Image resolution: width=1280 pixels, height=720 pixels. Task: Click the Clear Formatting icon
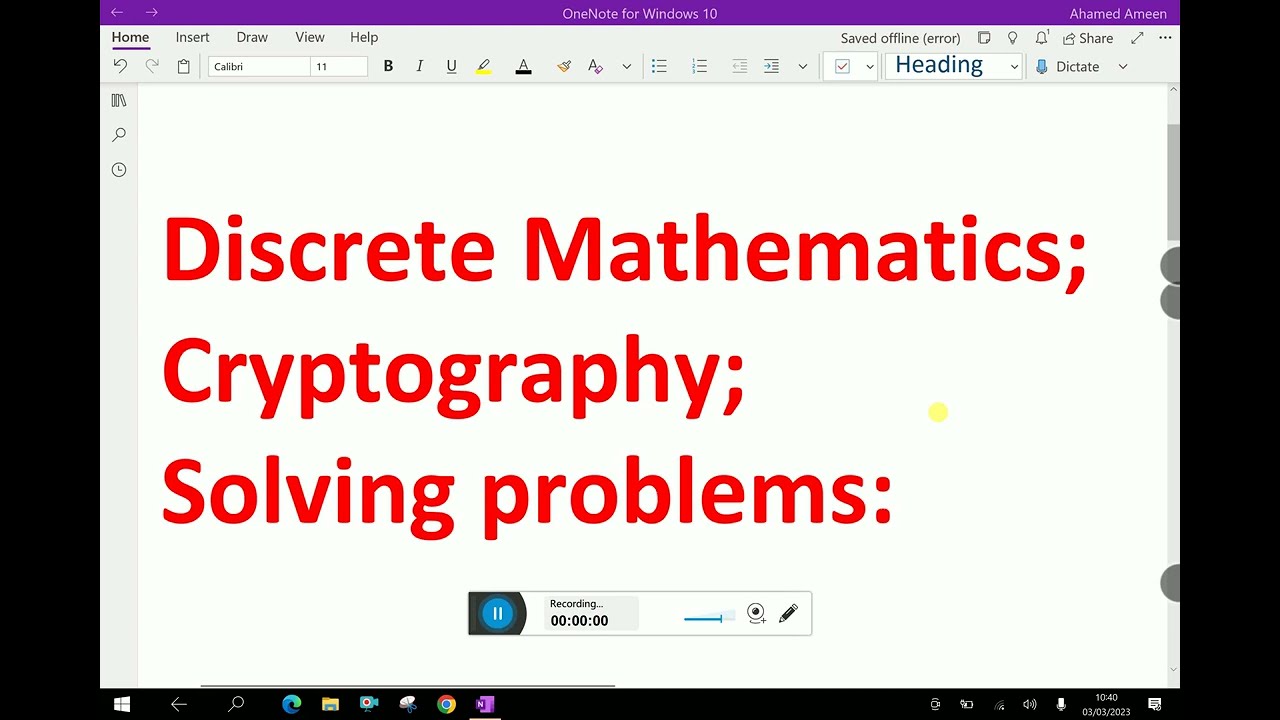[x=595, y=66]
